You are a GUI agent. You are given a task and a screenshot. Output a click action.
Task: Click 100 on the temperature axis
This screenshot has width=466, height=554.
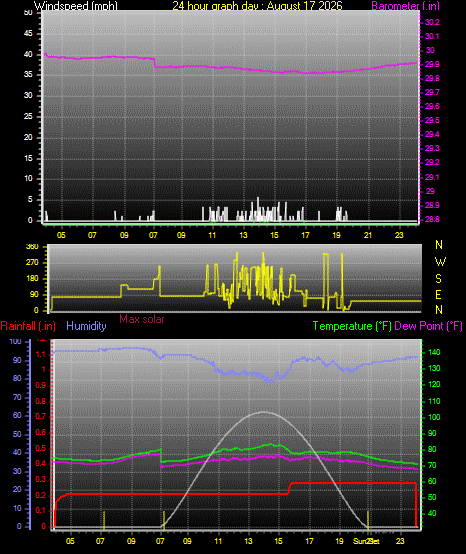(434, 417)
